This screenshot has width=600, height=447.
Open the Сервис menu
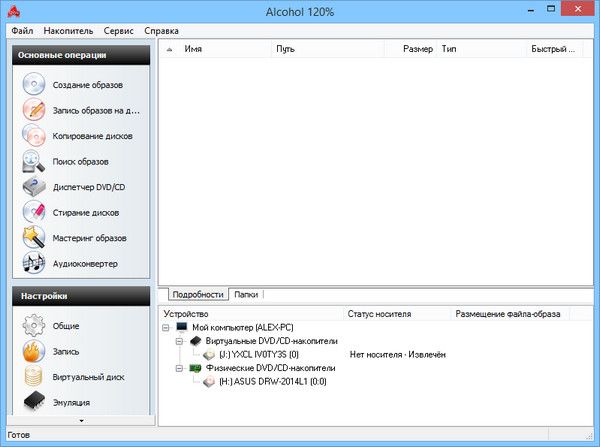pyautogui.click(x=118, y=32)
